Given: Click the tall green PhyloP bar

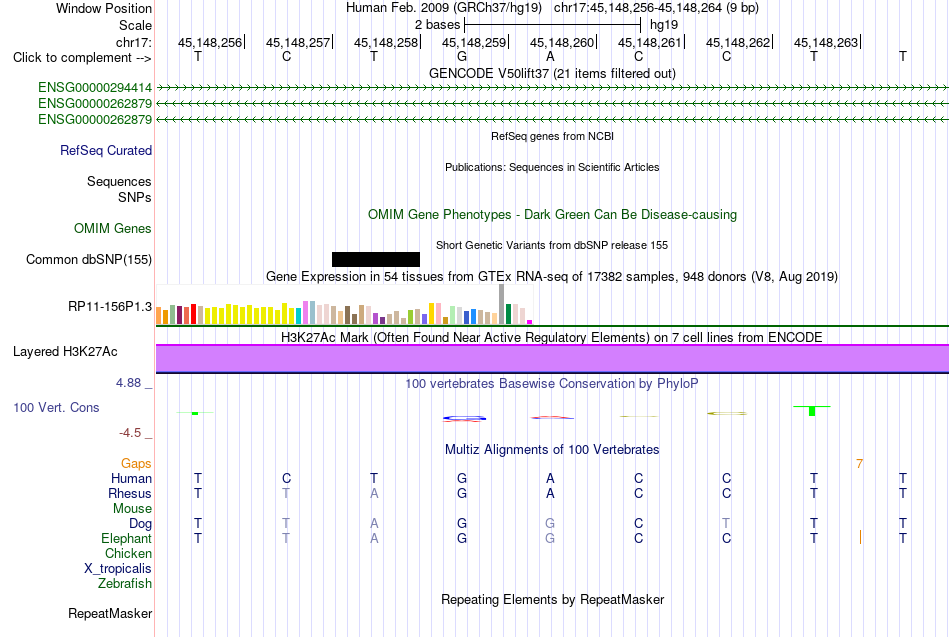Looking at the screenshot, I should click(x=812, y=411).
